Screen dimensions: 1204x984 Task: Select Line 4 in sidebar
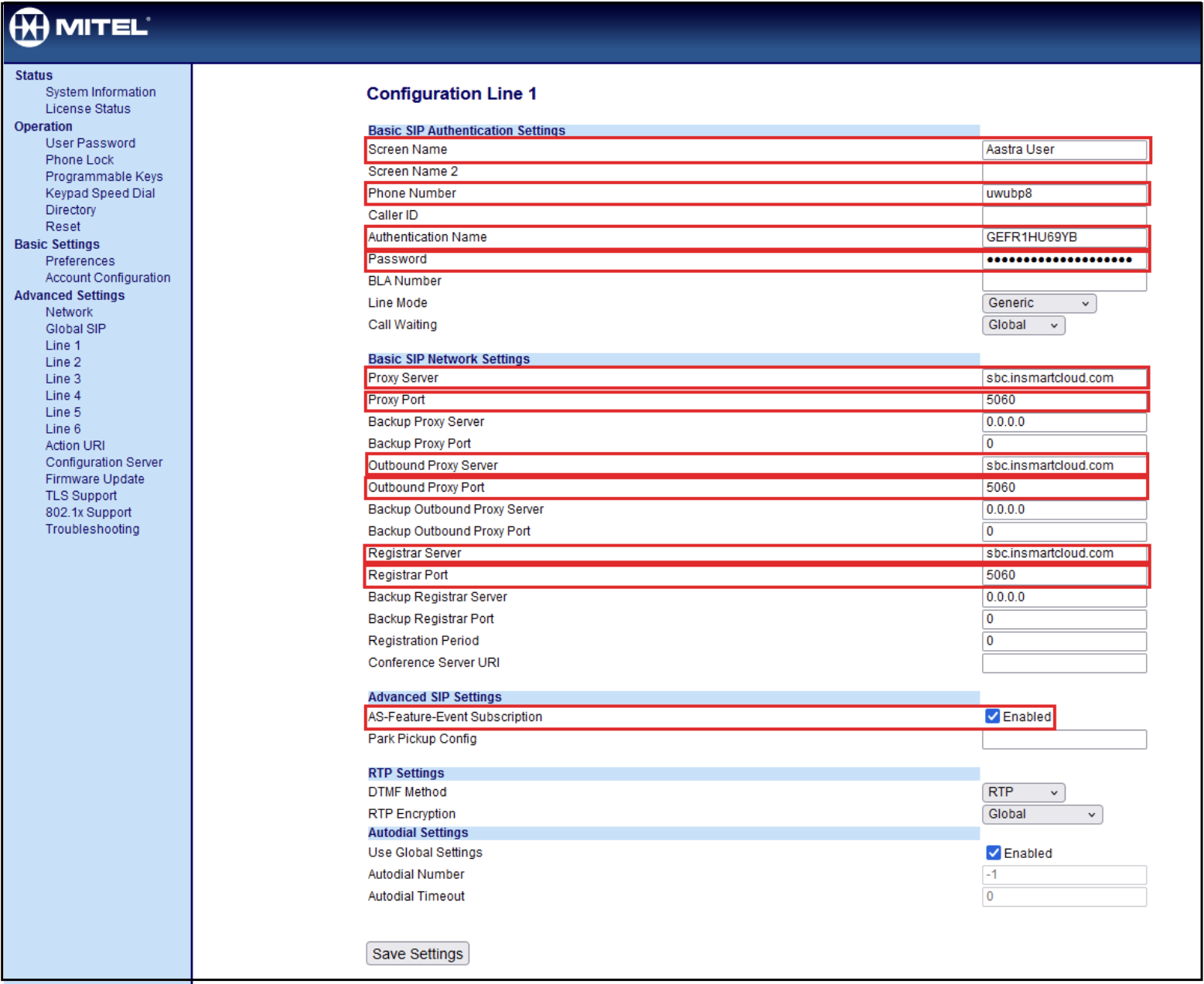coord(63,396)
